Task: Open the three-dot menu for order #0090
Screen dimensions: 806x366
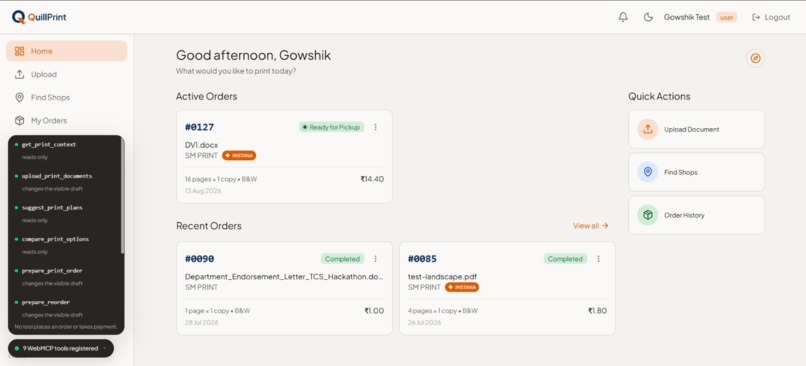Action: click(x=375, y=259)
